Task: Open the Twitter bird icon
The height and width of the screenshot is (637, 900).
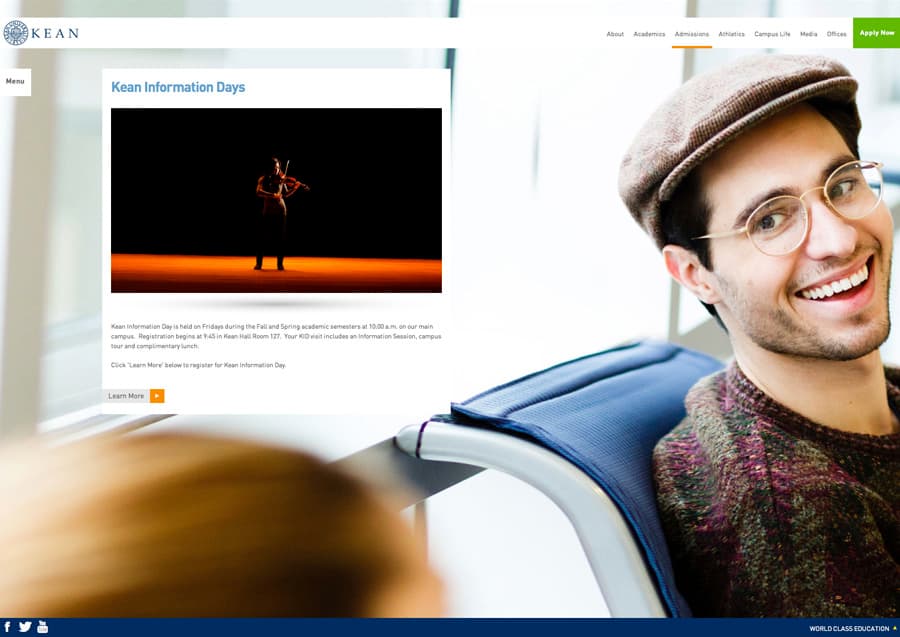Action: point(25,627)
